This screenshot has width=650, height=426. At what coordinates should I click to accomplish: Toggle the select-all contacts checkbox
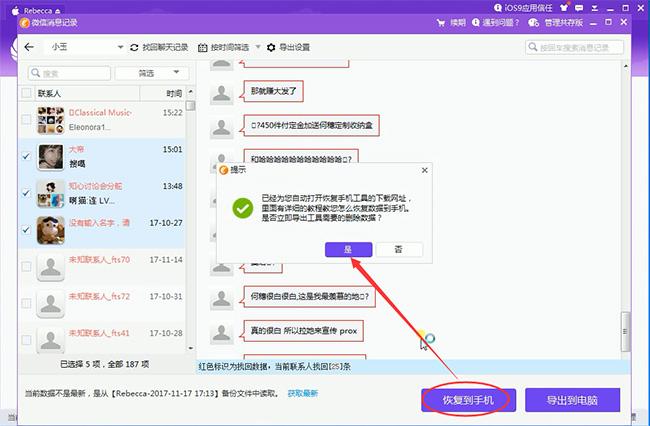click(26, 93)
